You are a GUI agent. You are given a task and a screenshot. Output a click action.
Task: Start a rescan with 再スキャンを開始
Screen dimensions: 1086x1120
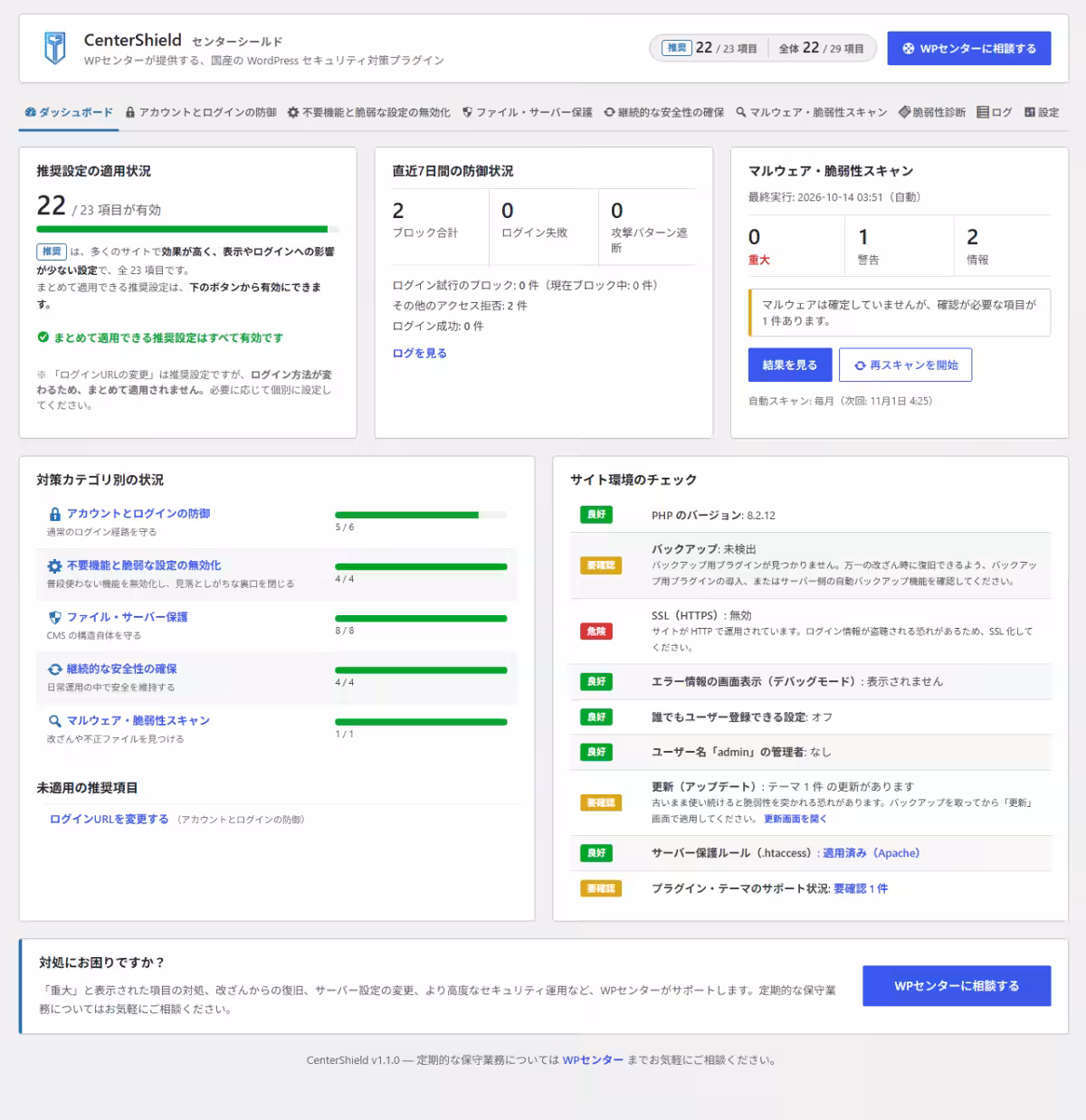(905, 365)
